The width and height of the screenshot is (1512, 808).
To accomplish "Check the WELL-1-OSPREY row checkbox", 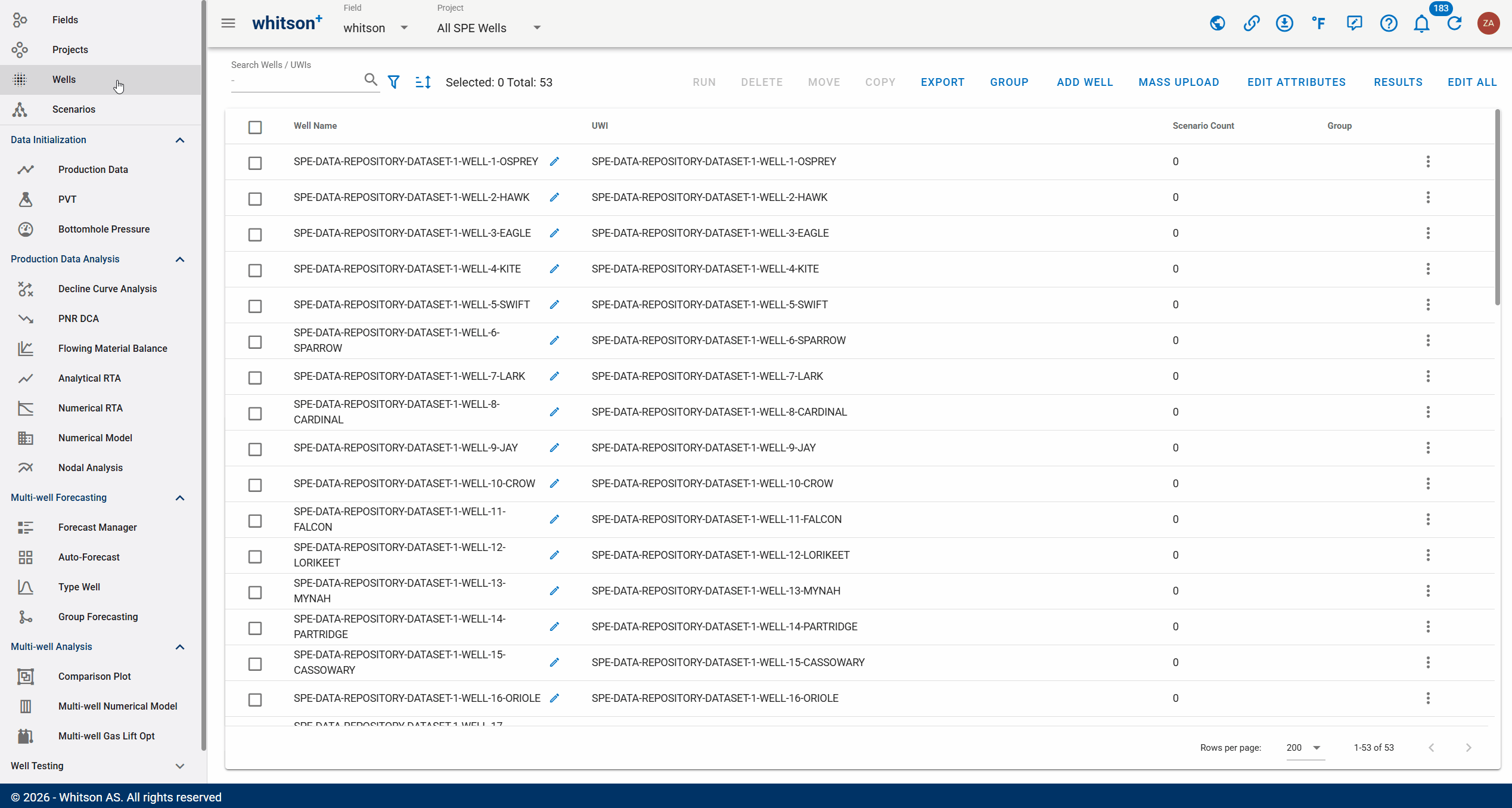I will click(x=255, y=163).
